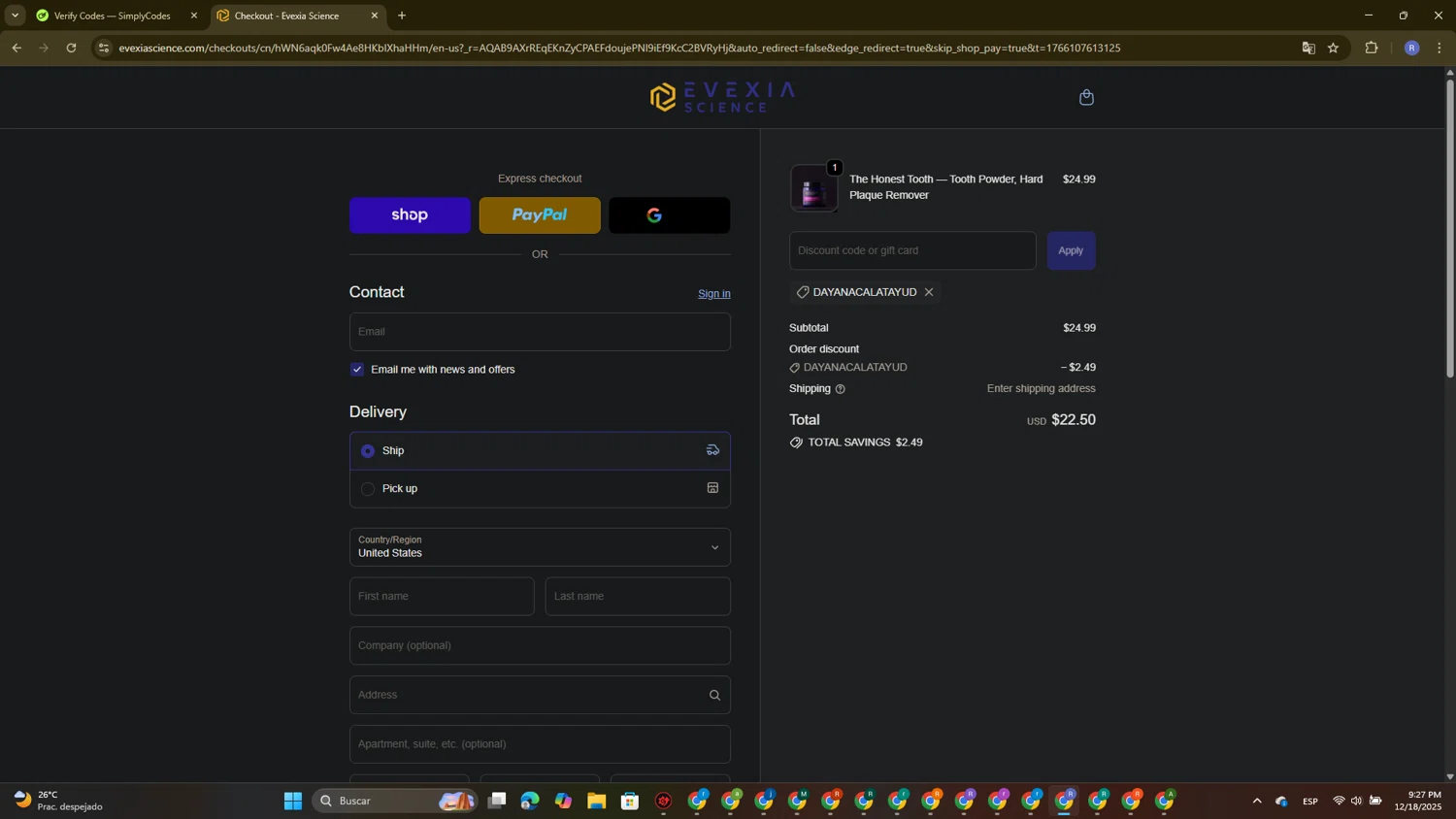Screen dimensions: 1456x819
Task: Pay with Shop Pay express button
Action: click(x=410, y=215)
